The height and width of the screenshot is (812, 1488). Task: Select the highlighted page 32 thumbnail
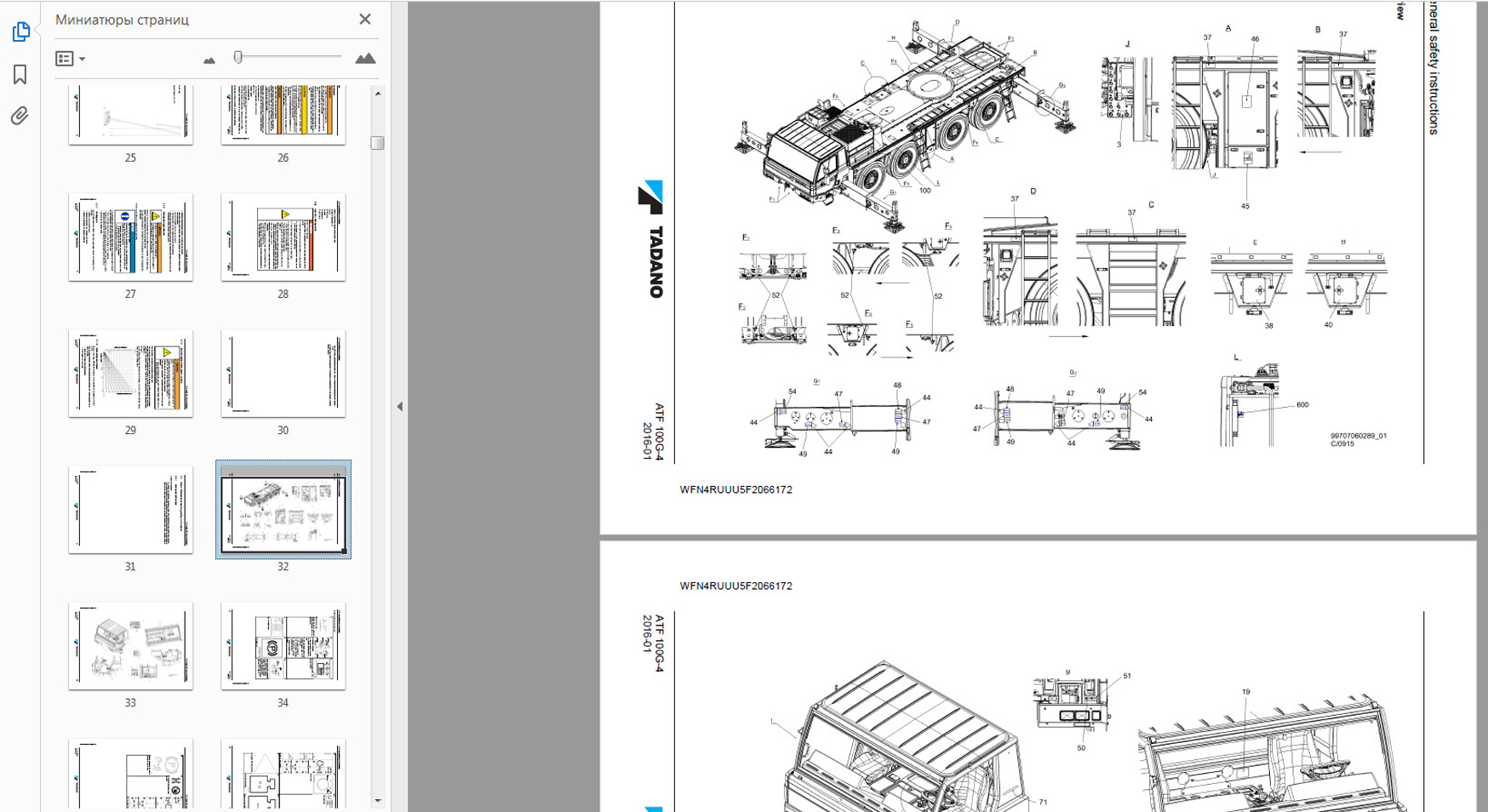click(283, 510)
